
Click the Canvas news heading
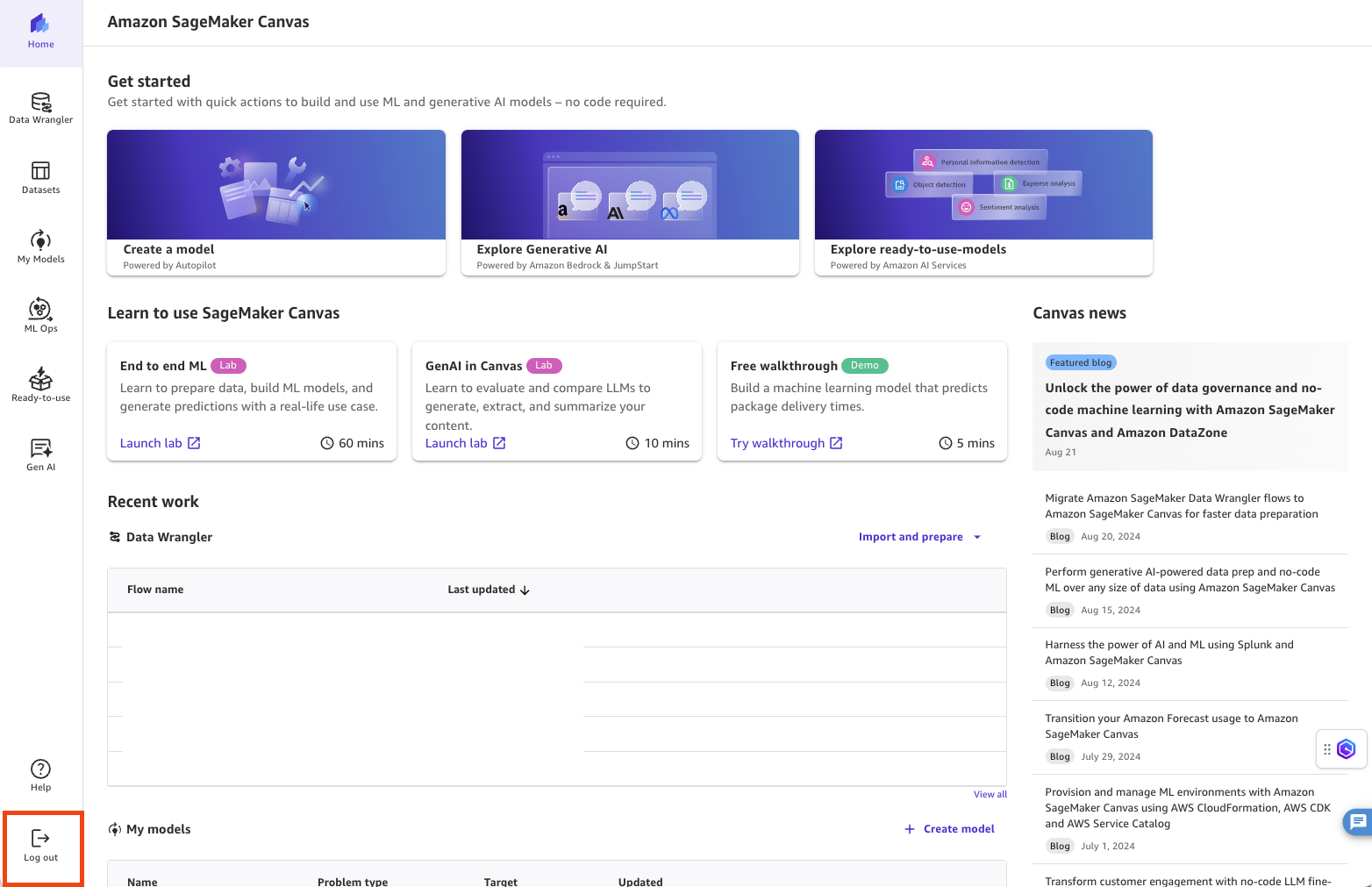point(1079,313)
